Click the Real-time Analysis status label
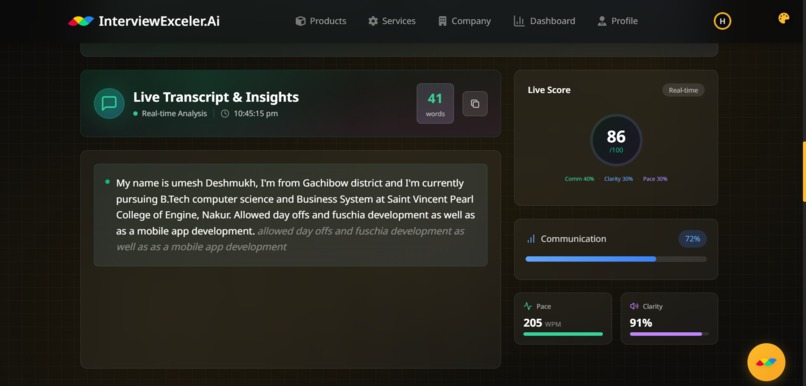This screenshot has width=806, height=386. coord(174,114)
